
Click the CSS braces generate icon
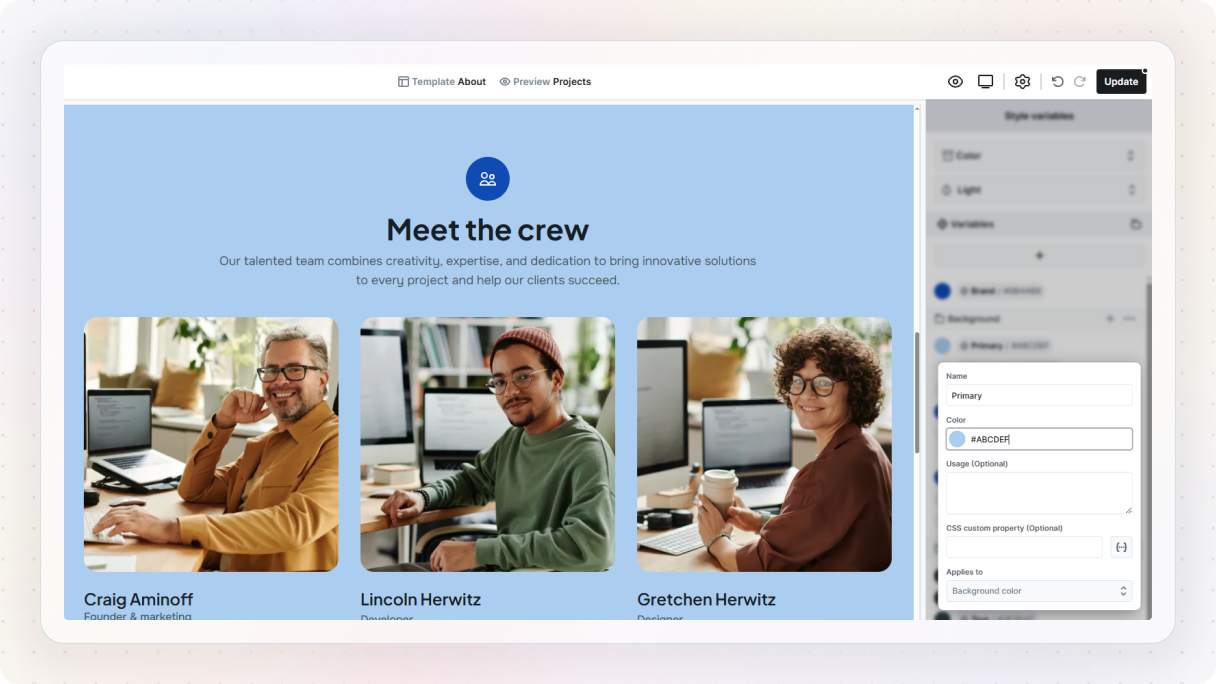coord(1121,547)
